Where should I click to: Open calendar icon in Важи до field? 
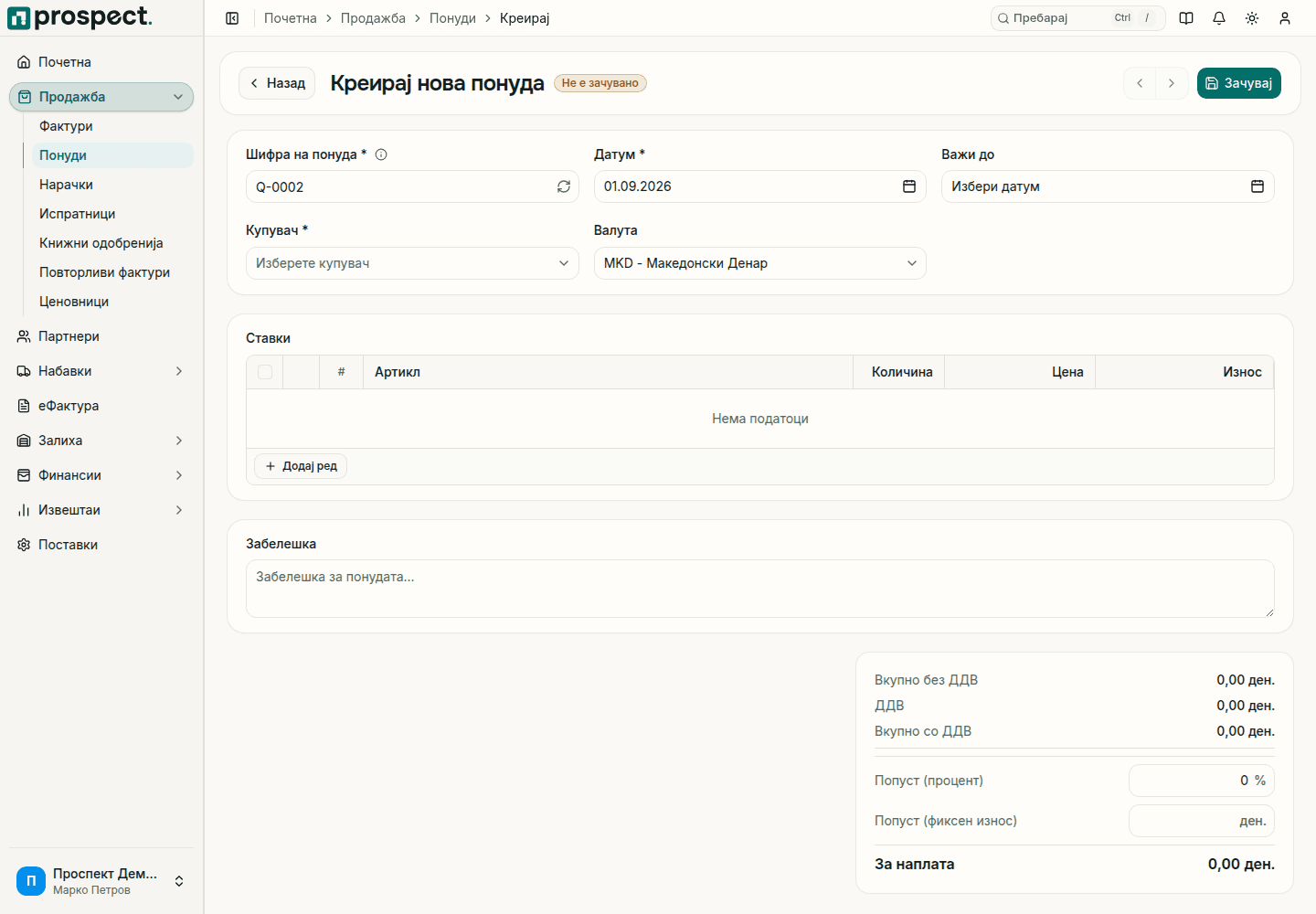(1258, 186)
